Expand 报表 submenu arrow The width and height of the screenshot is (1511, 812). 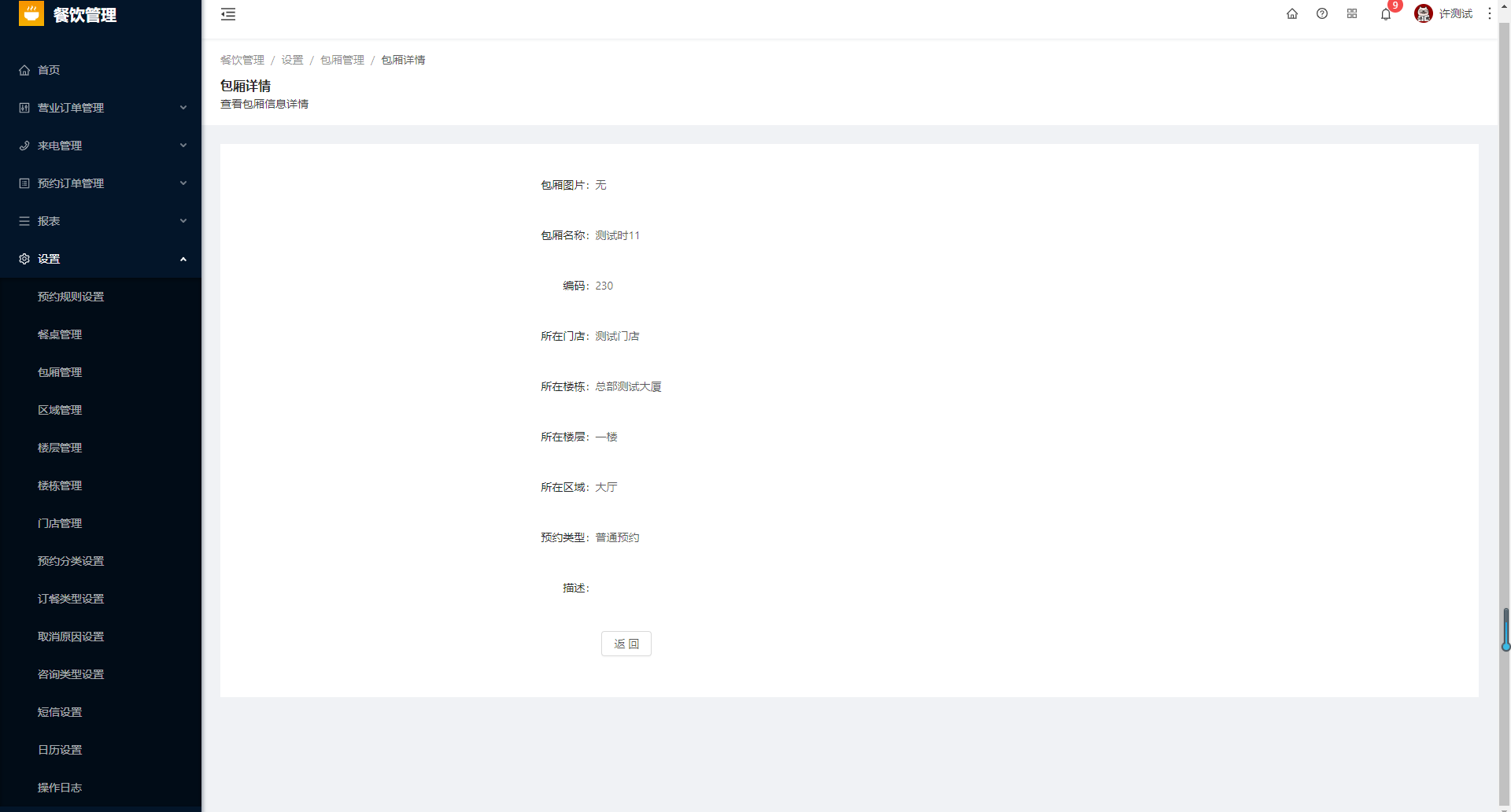point(183,221)
